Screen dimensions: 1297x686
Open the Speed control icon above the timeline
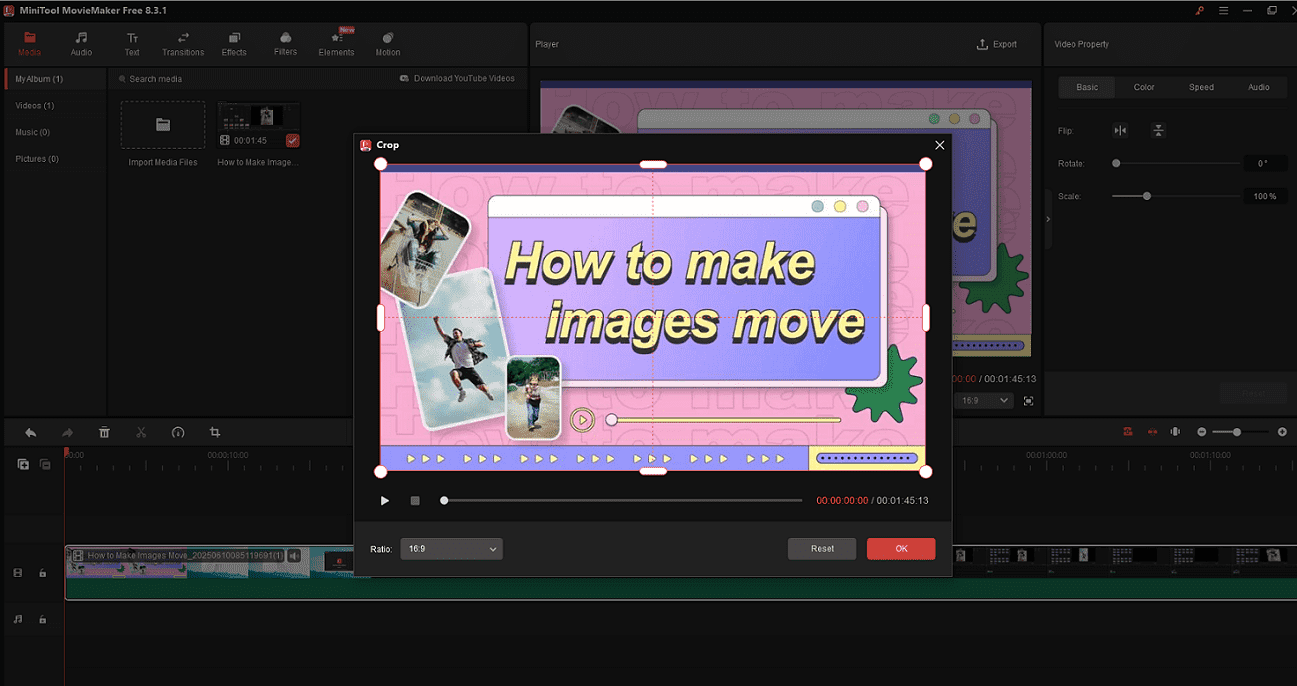point(178,432)
